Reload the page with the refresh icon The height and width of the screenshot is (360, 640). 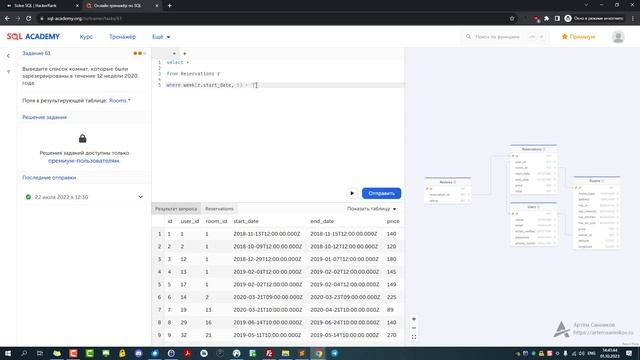[29, 18]
